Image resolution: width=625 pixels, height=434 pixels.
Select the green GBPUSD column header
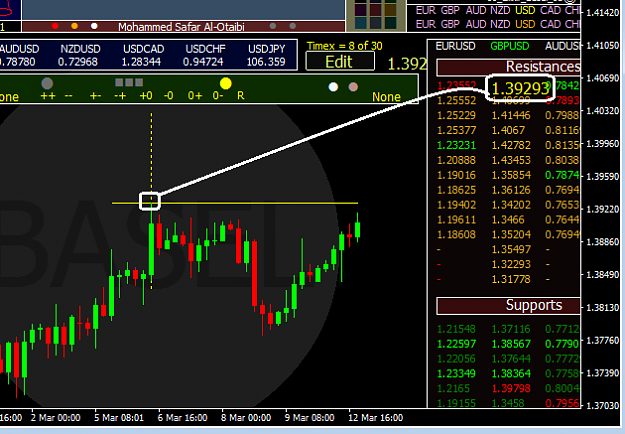point(509,46)
